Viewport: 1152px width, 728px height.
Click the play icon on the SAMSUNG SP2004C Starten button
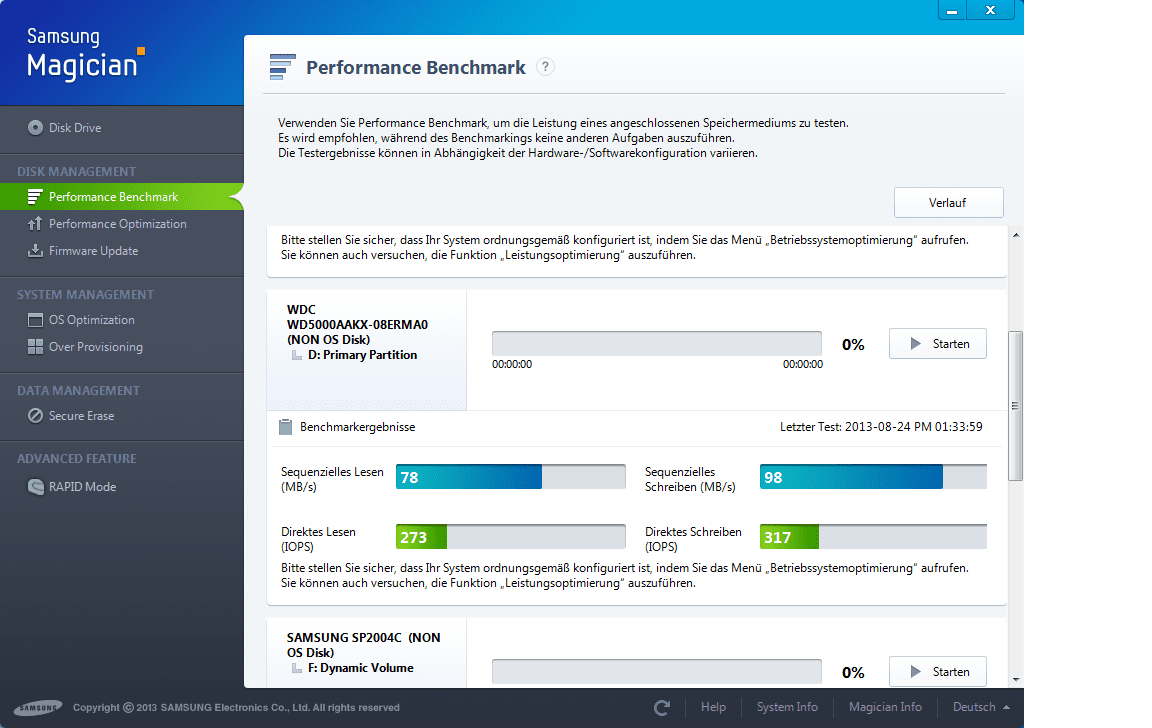point(915,671)
